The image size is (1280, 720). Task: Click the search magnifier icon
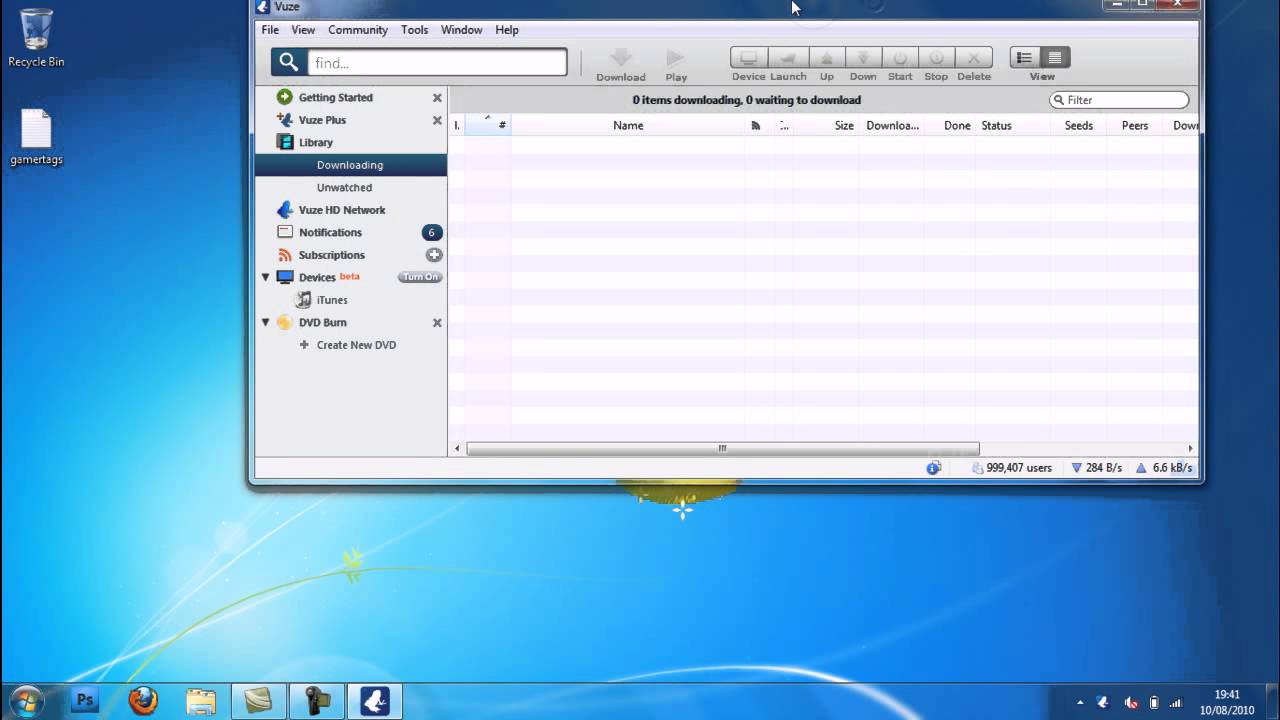[288, 62]
